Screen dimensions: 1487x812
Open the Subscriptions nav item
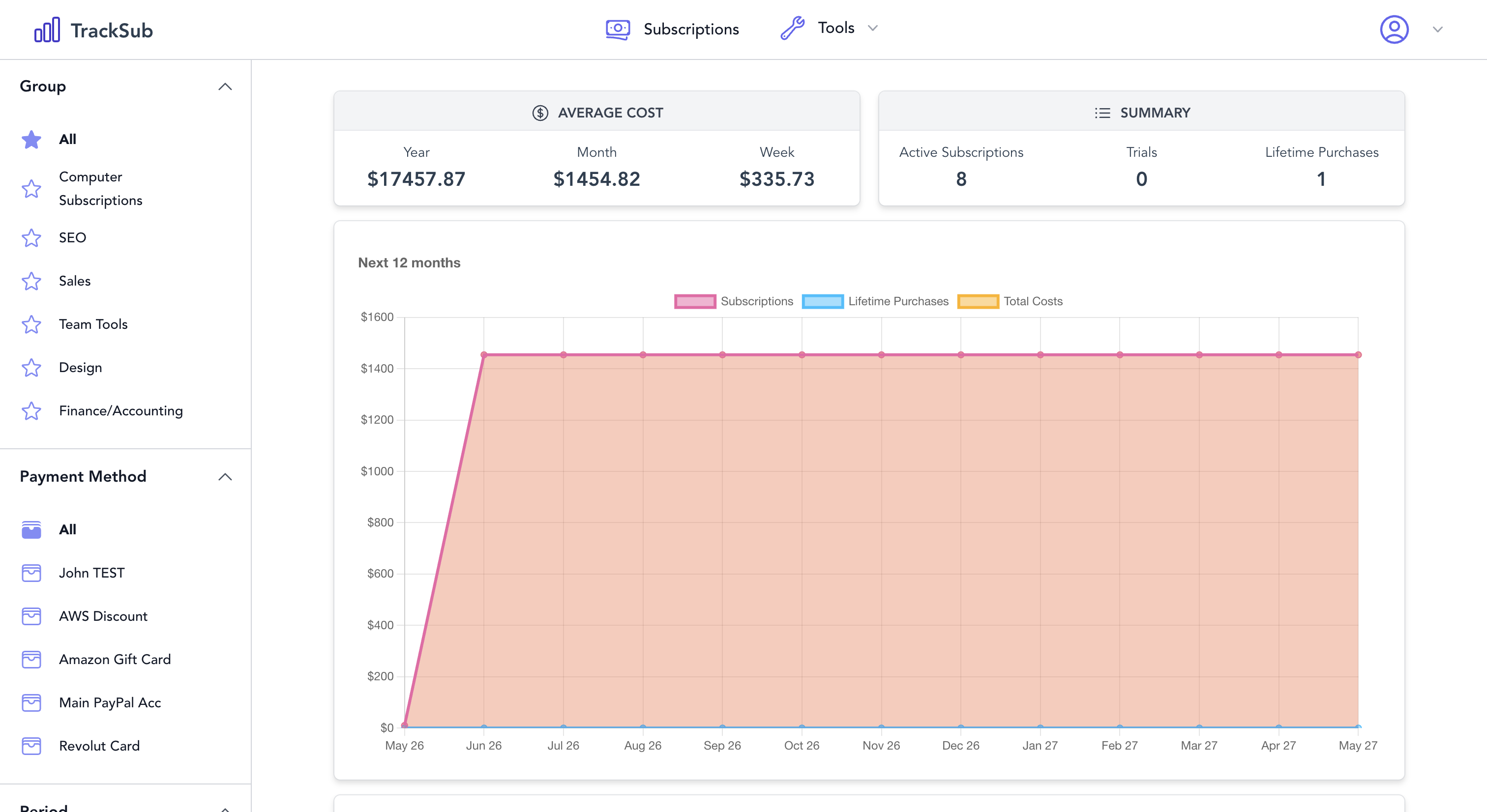click(672, 29)
